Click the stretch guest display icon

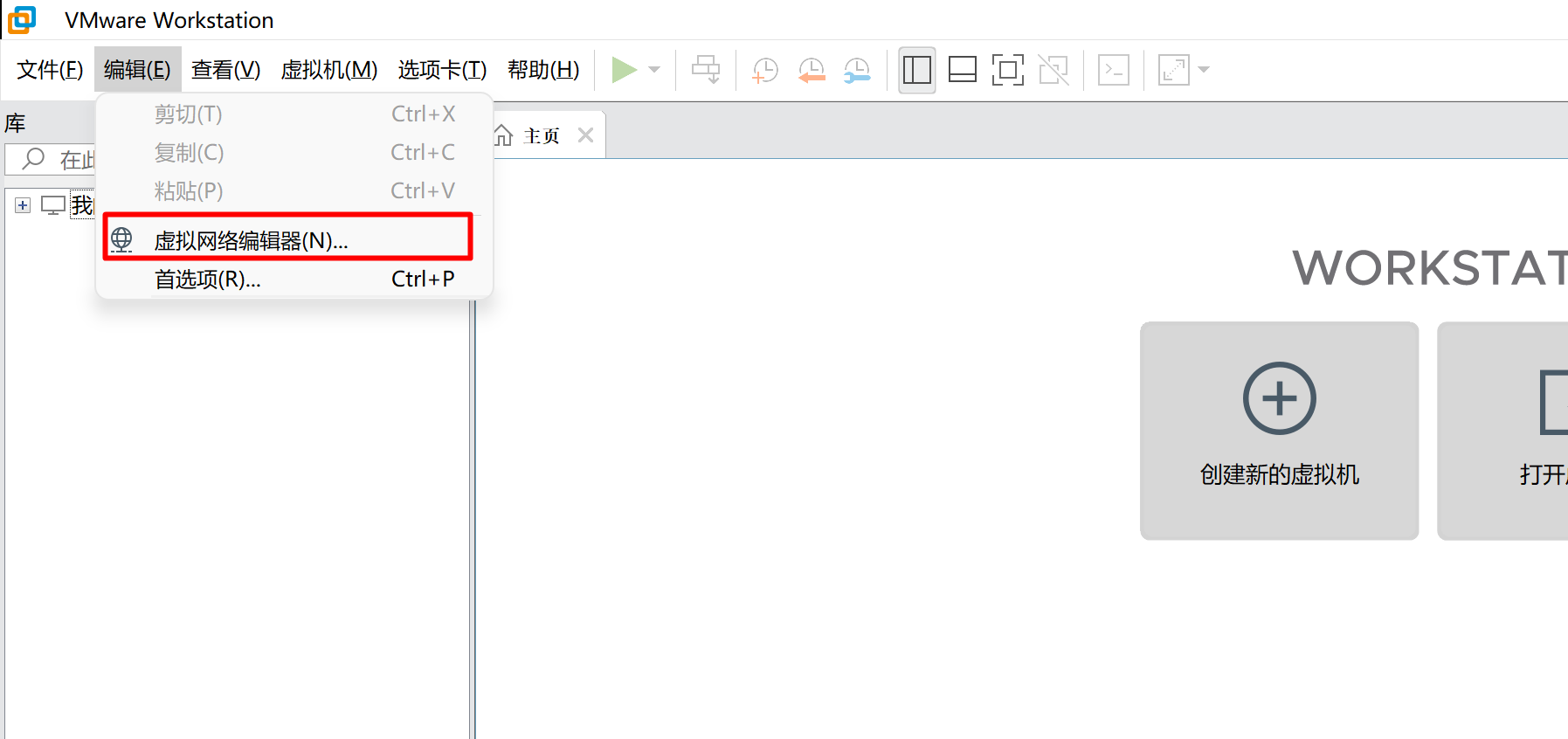1174,70
